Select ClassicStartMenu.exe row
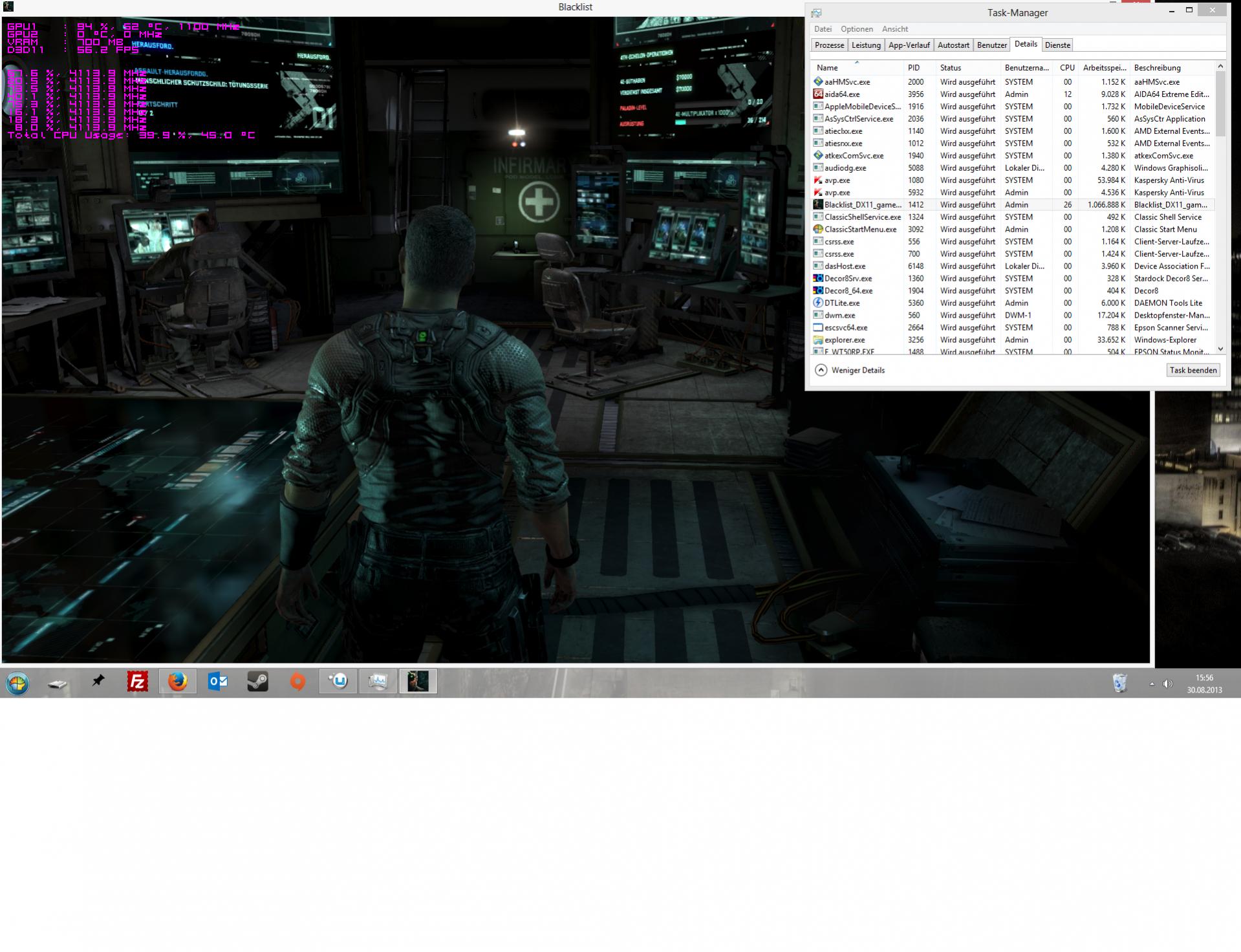 click(x=1013, y=230)
